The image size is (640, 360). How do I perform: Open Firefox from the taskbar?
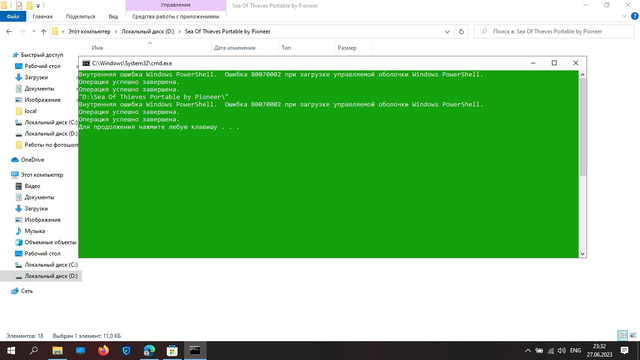point(103,350)
